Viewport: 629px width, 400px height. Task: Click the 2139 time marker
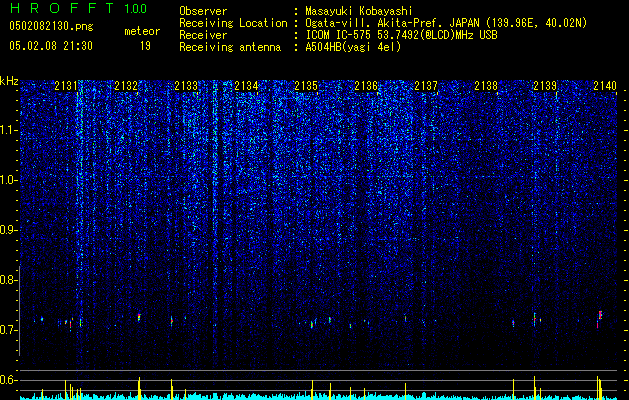click(545, 86)
